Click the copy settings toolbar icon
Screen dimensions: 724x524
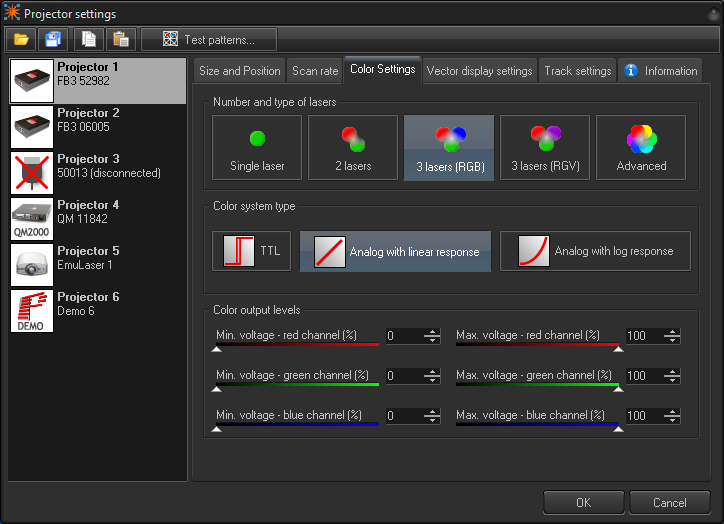[x=88, y=39]
